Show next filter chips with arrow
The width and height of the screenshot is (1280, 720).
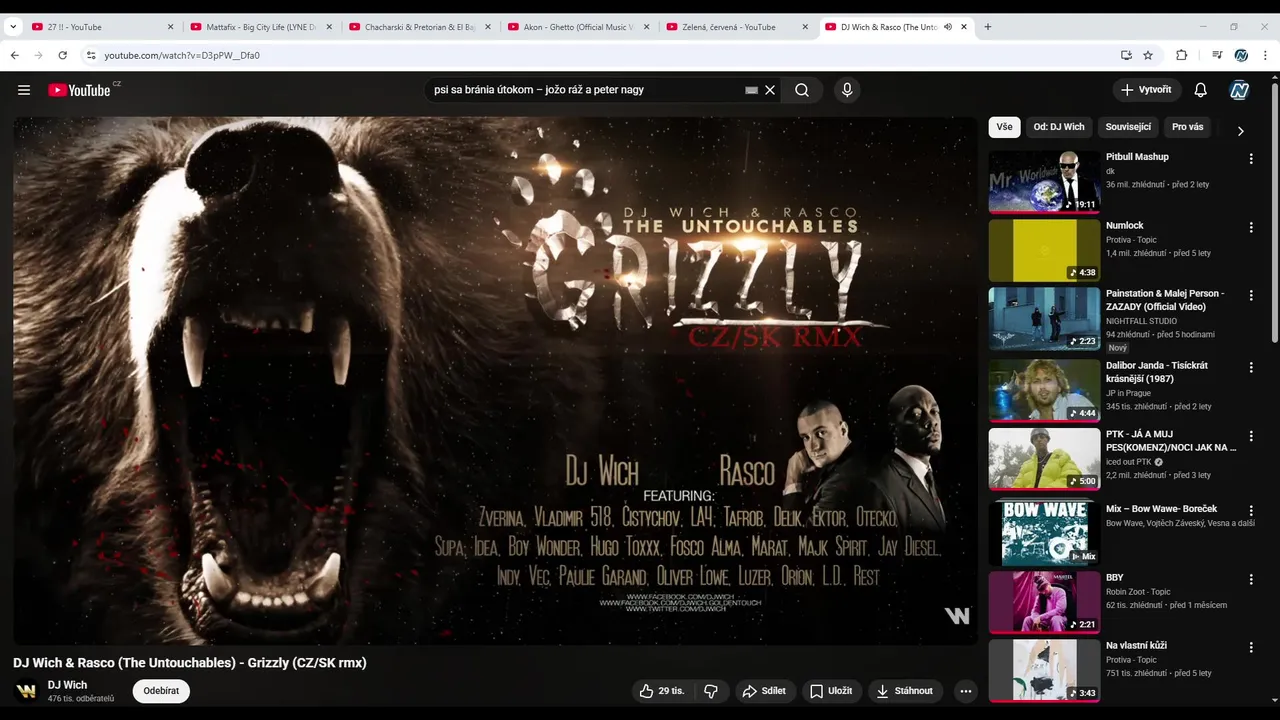(1240, 131)
